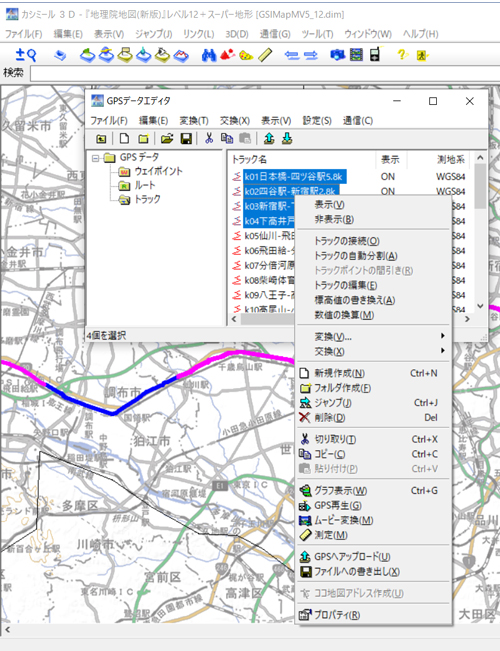Click the new folder icon in GPS editor toolbar

coord(143,139)
